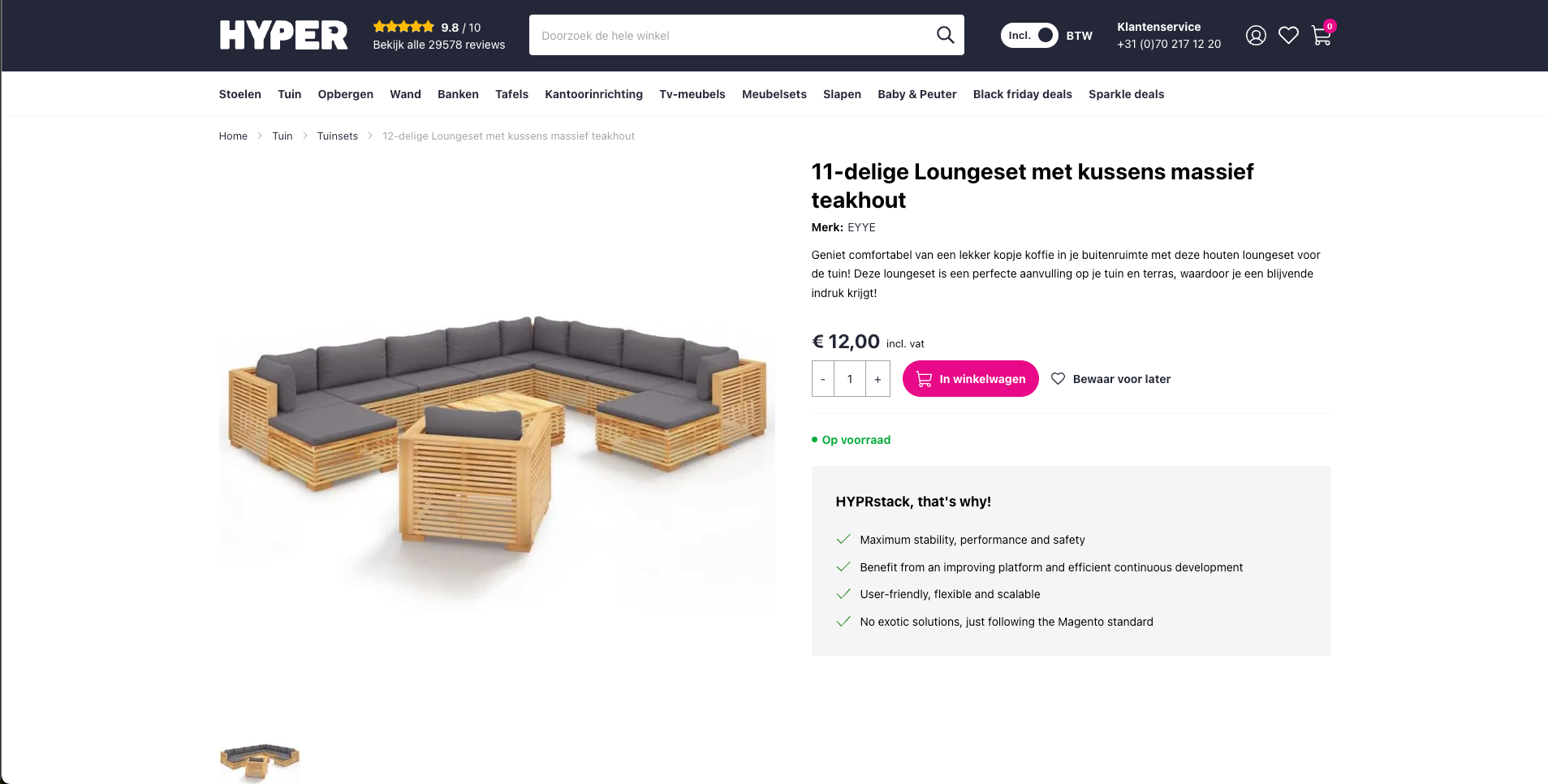Open the shopping cart icon
Image resolution: width=1548 pixels, height=784 pixels.
click(x=1321, y=36)
